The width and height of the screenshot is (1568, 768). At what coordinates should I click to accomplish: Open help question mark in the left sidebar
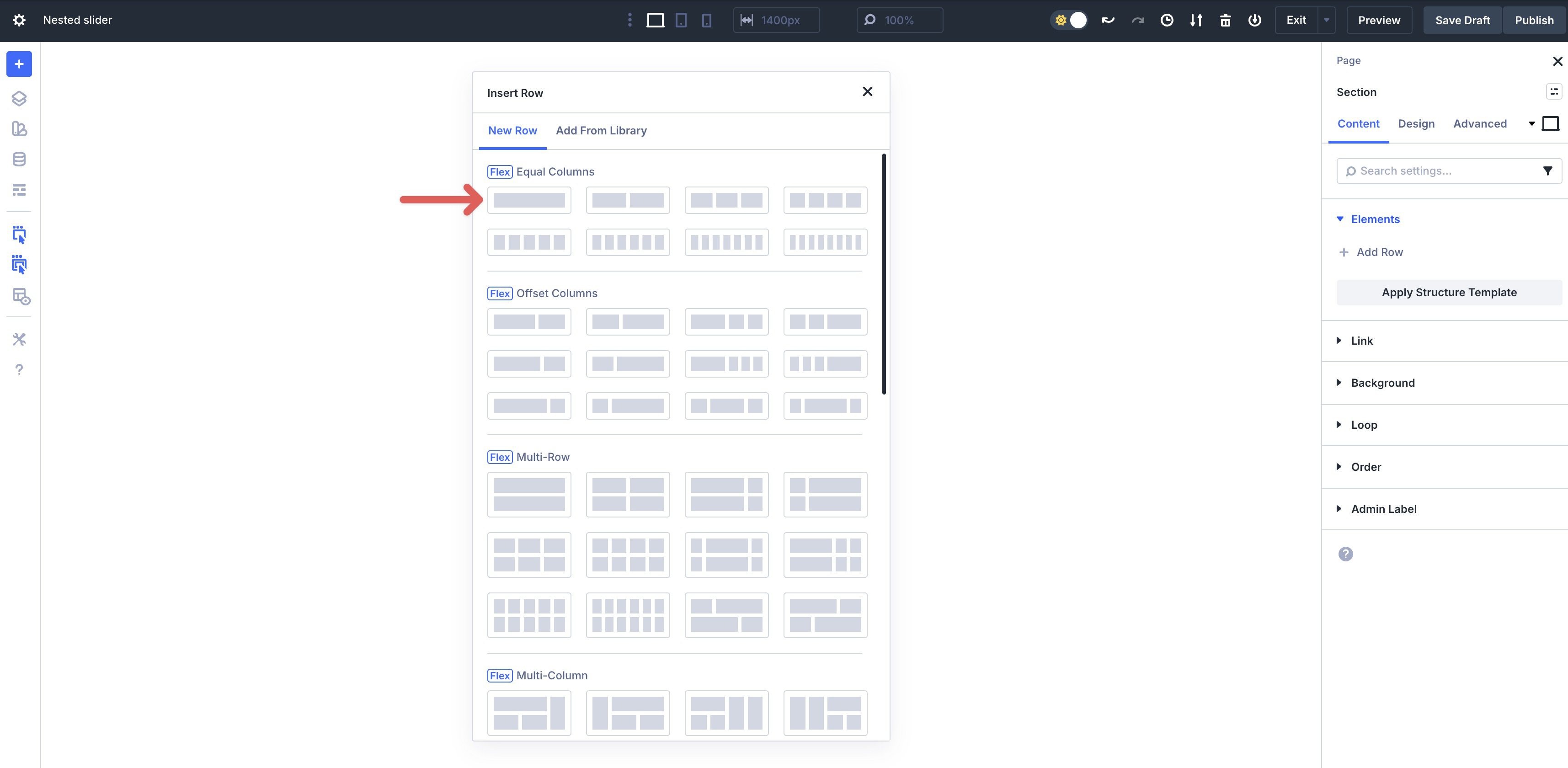[x=19, y=369]
